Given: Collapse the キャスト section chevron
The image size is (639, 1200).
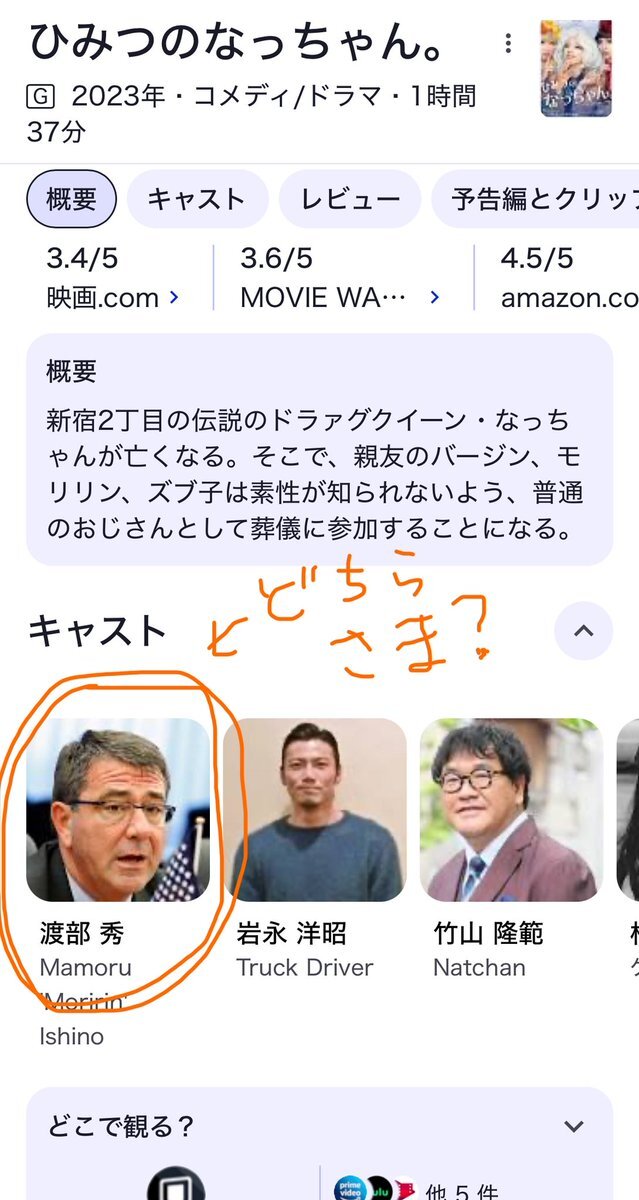Looking at the screenshot, I should 584,631.
